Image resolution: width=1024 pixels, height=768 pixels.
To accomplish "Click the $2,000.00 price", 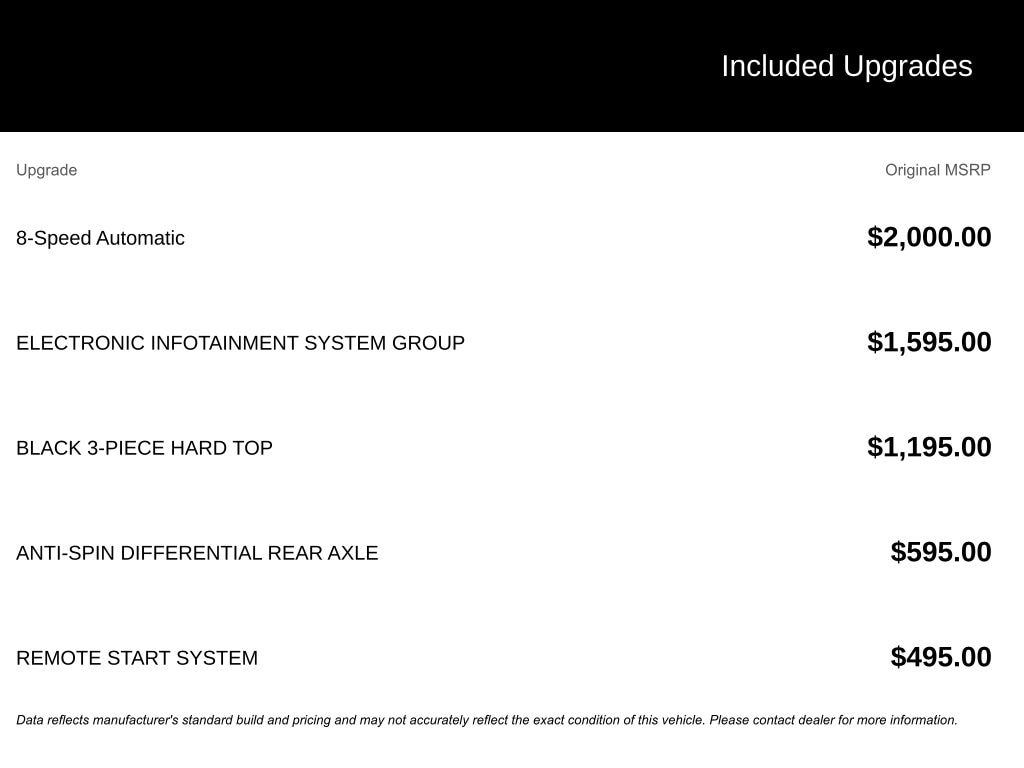I will coord(929,237).
